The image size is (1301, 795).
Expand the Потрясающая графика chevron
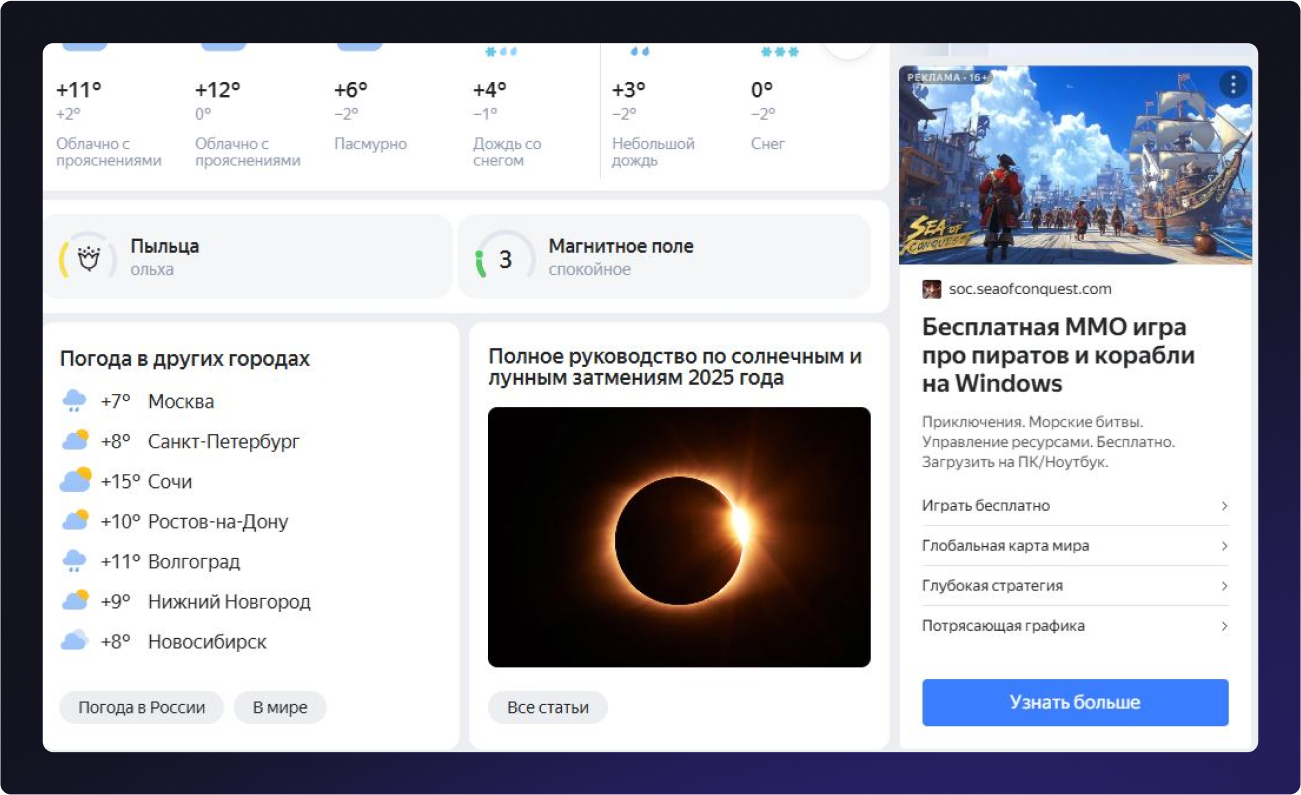point(1223,626)
